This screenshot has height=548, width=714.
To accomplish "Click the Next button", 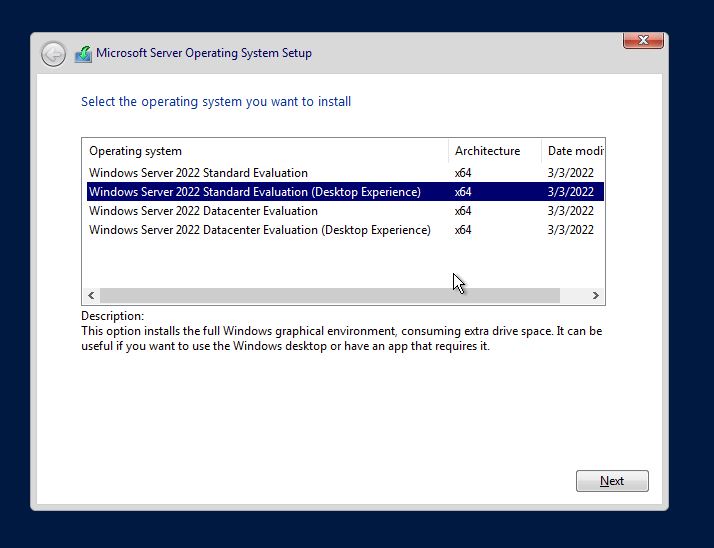I will 612,481.
